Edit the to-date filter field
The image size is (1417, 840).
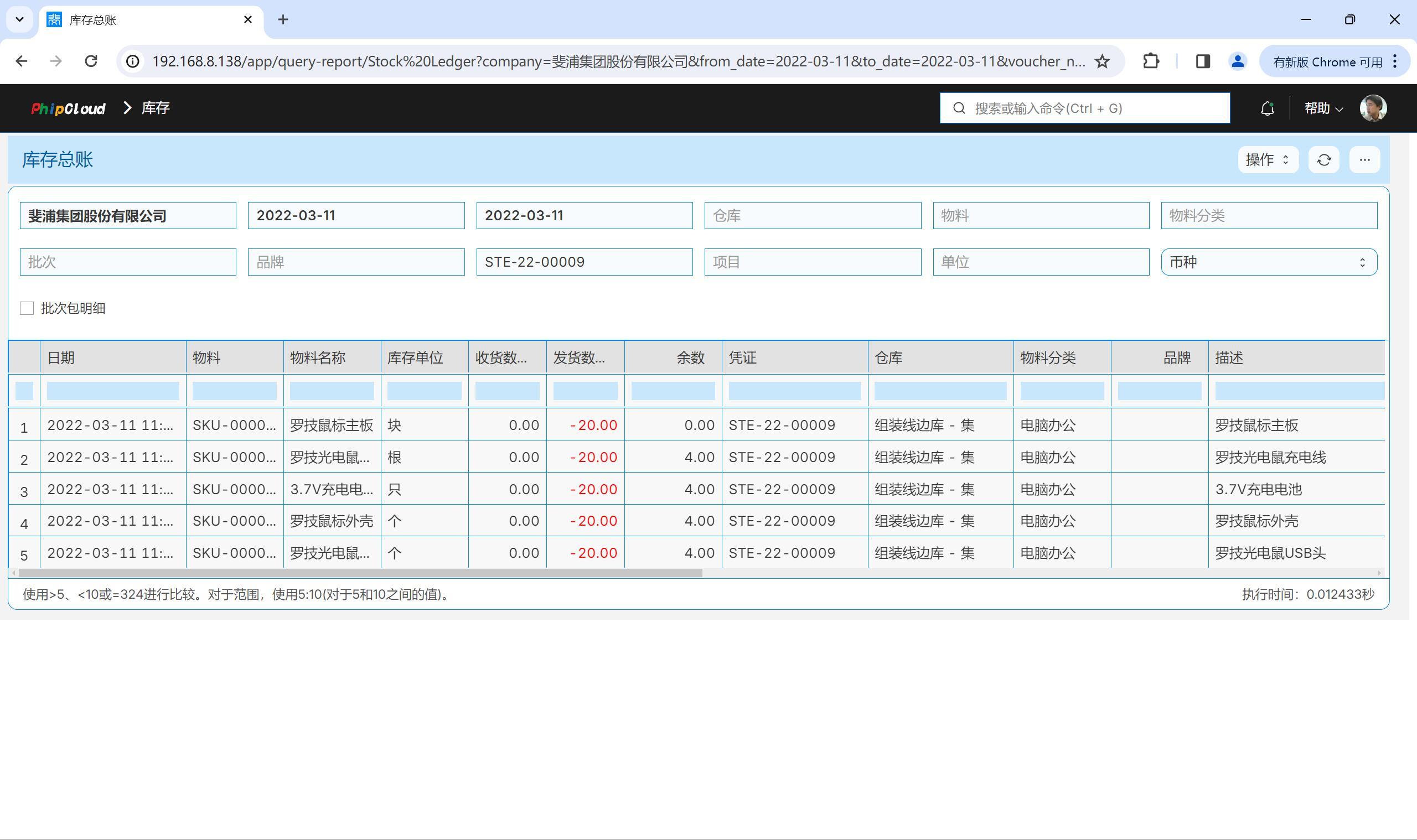pos(585,216)
